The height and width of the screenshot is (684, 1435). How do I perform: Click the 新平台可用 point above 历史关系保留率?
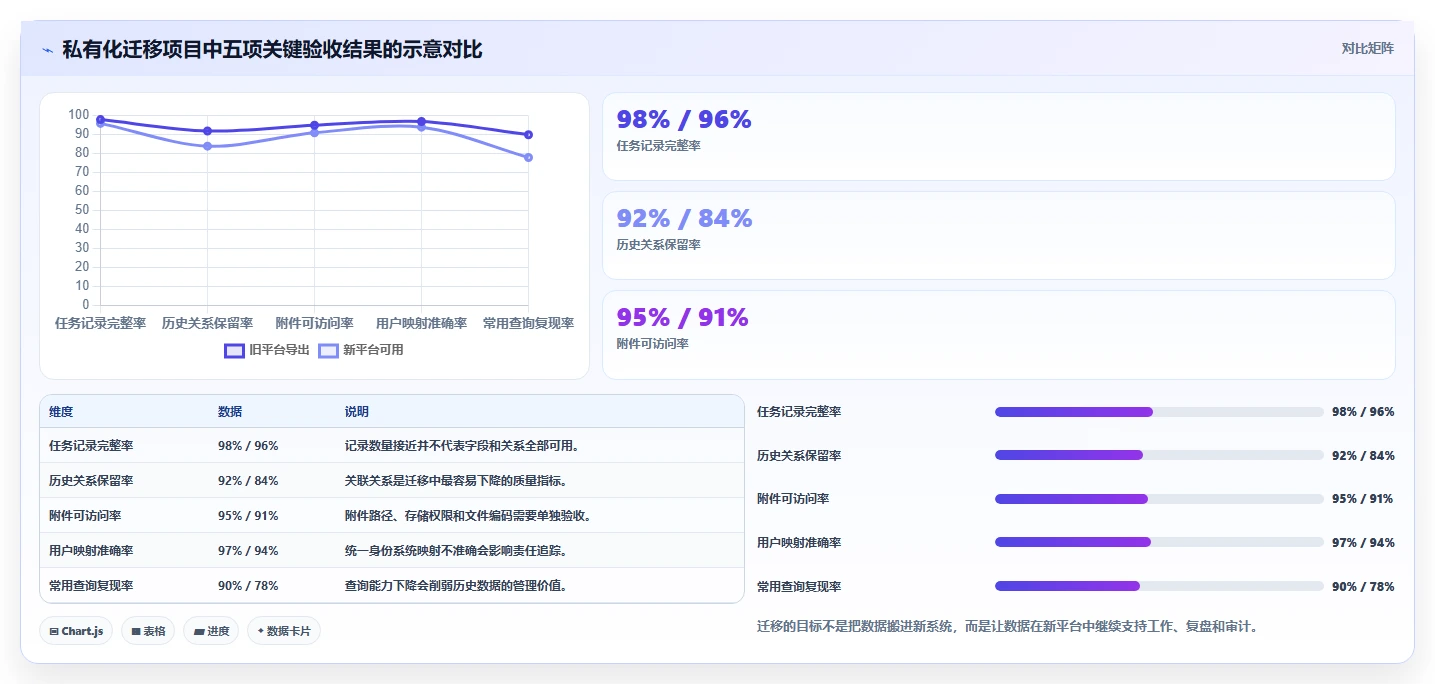point(207,146)
